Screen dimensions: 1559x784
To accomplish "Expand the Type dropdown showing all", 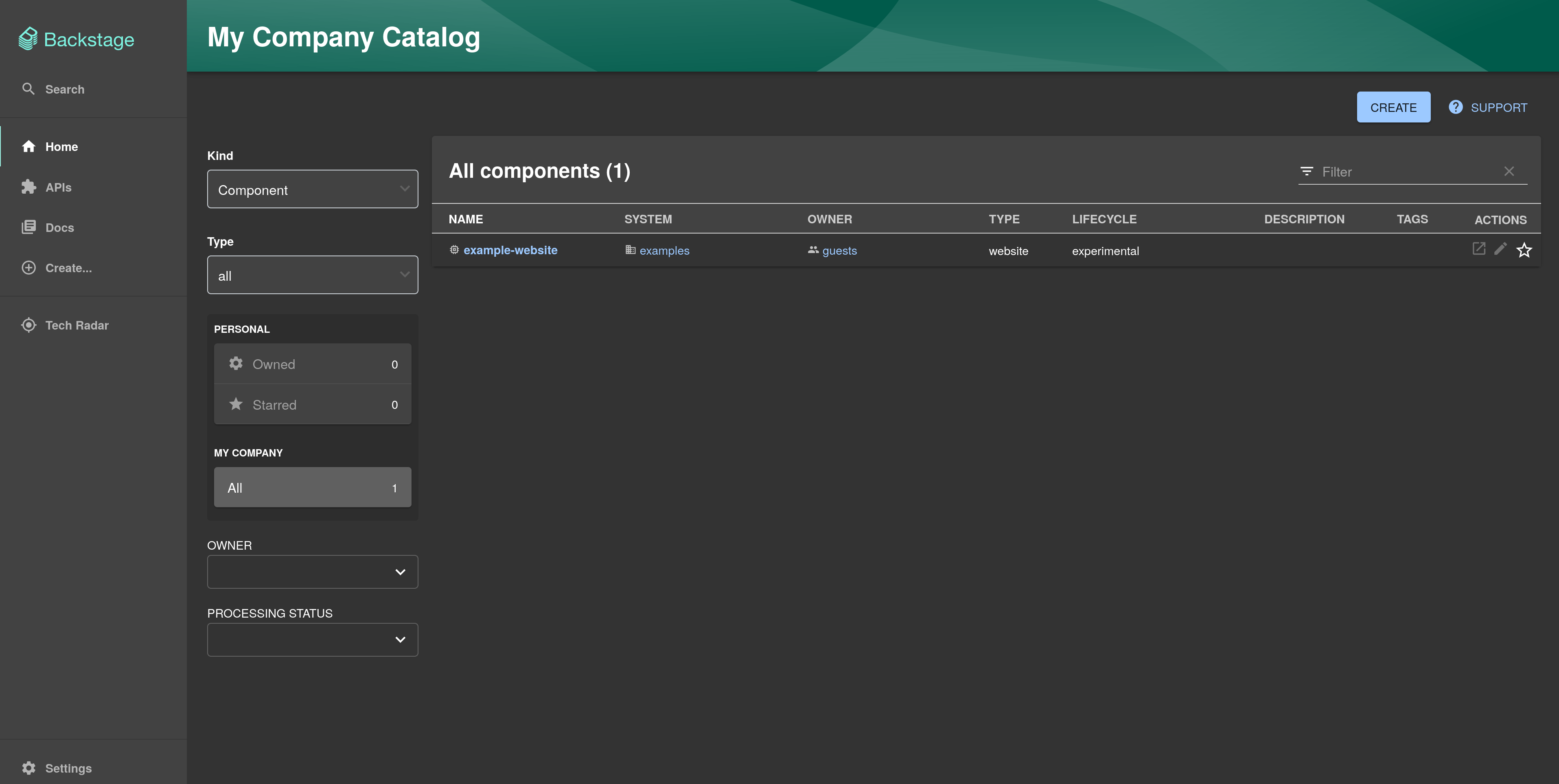I will [x=312, y=275].
